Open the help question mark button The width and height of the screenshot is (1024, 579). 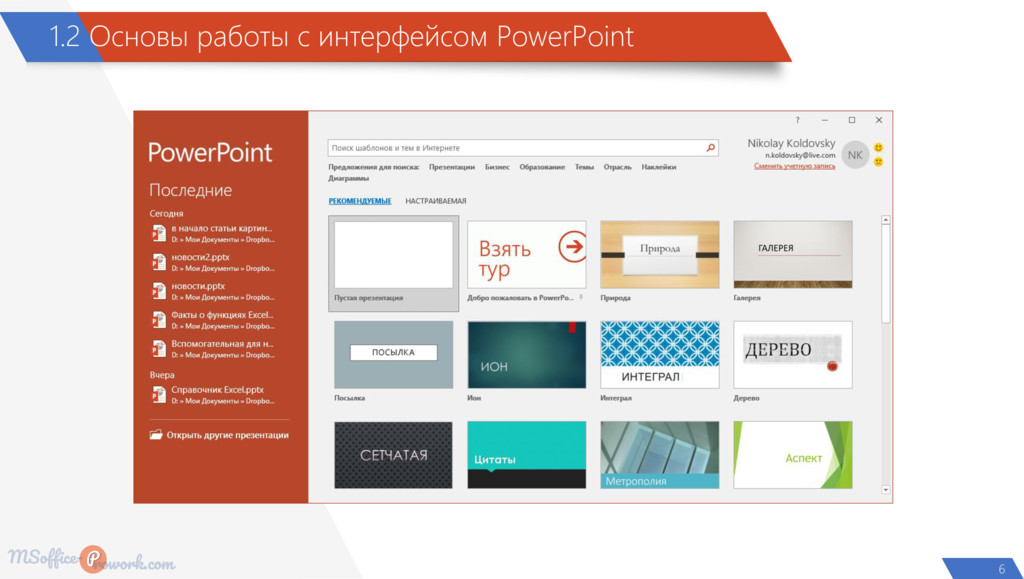click(x=797, y=120)
